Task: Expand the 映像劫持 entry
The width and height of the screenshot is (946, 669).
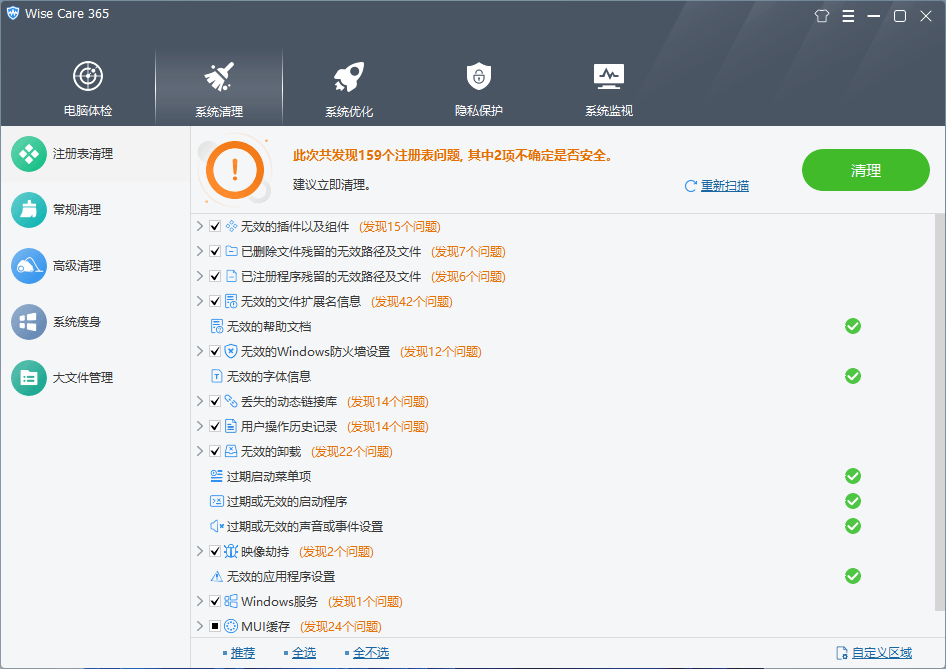Action: [x=199, y=551]
